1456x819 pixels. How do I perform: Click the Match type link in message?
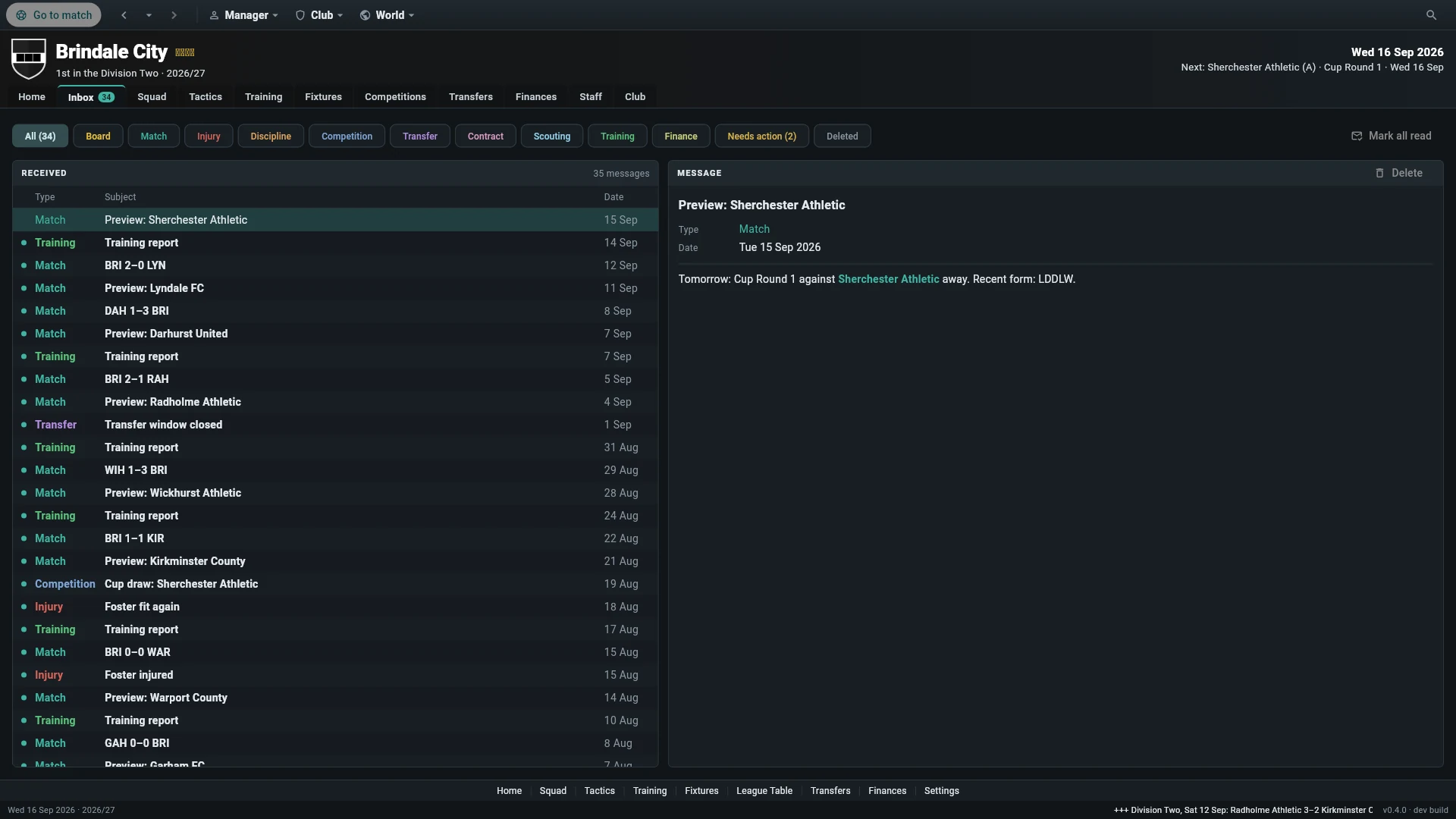[754, 229]
